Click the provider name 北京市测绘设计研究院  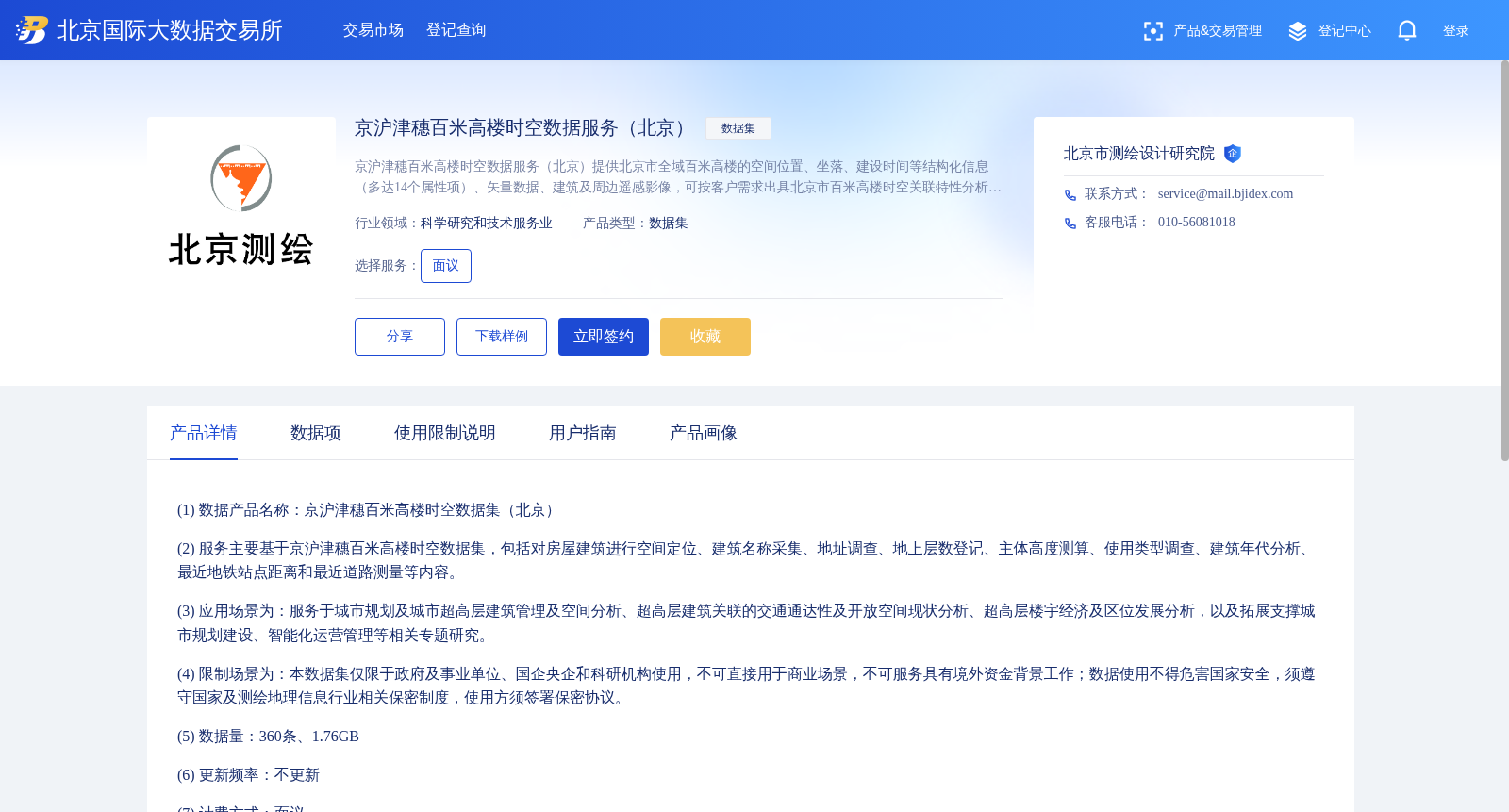pyautogui.click(x=1139, y=154)
